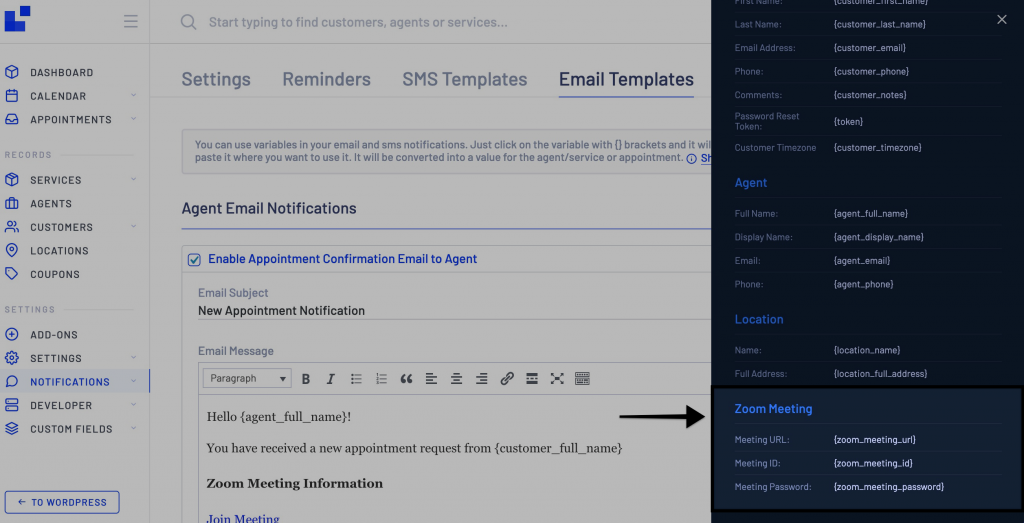Expand the Customers submenu chevron

133,227
